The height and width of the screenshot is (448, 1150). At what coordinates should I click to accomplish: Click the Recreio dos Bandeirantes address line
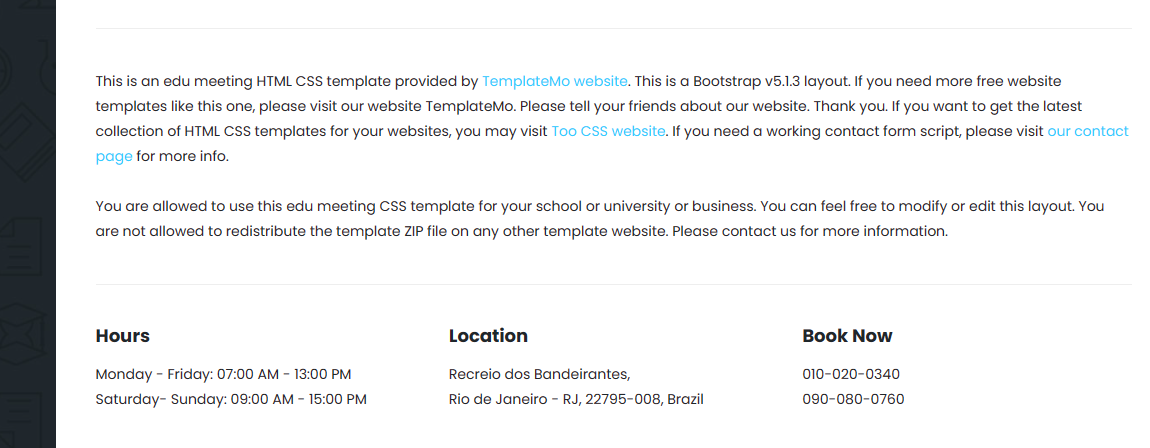pyautogui.click(x=539, y=375)
